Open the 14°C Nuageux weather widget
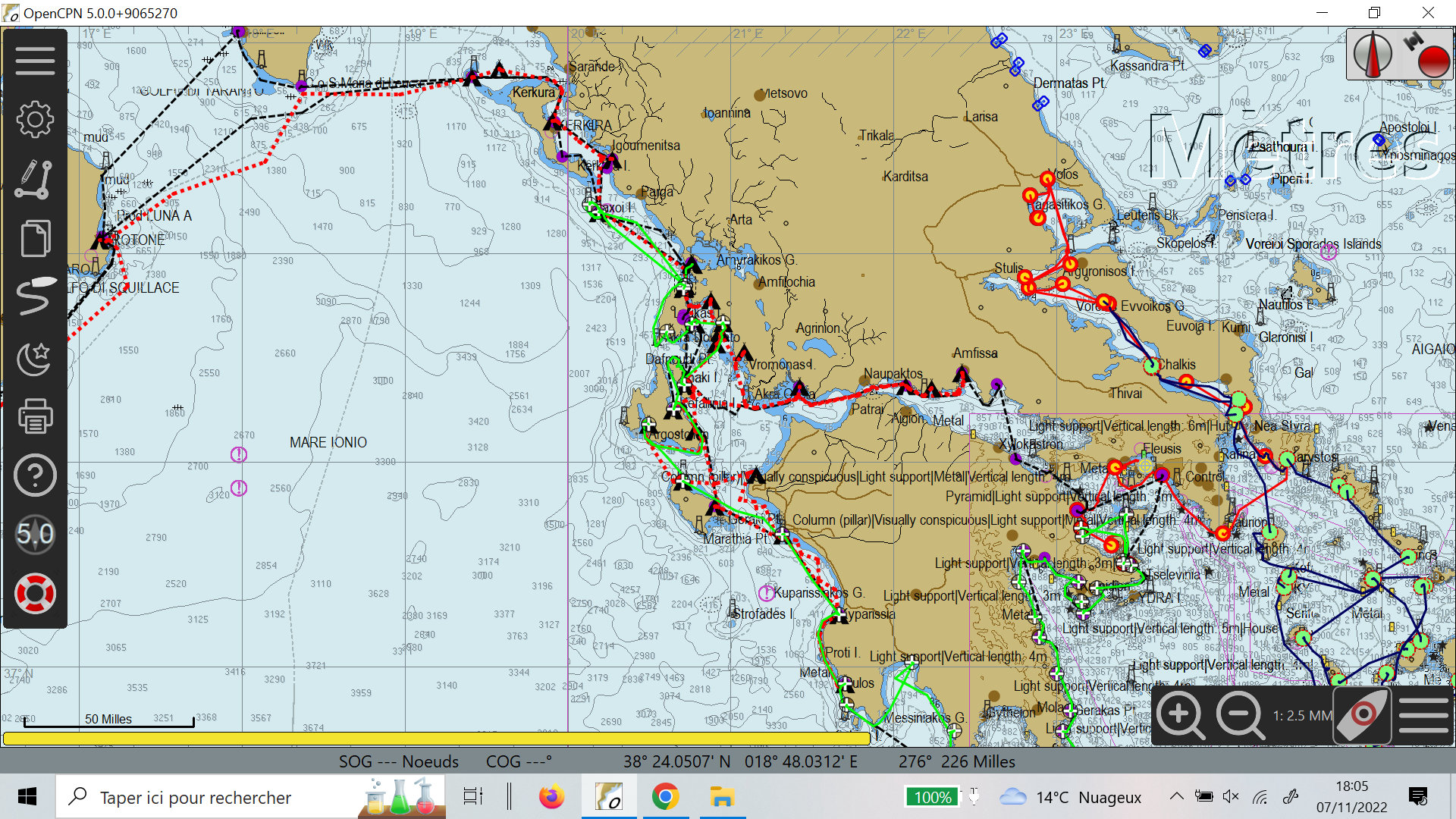 point(1070,797)
